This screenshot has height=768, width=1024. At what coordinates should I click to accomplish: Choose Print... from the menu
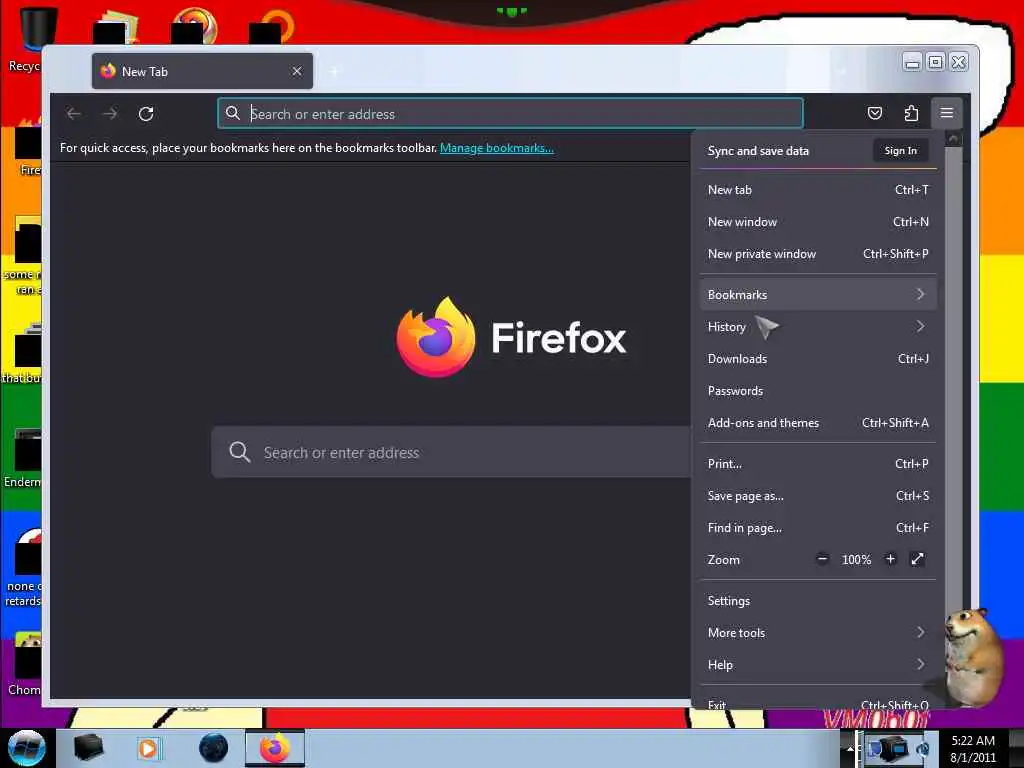818,464
